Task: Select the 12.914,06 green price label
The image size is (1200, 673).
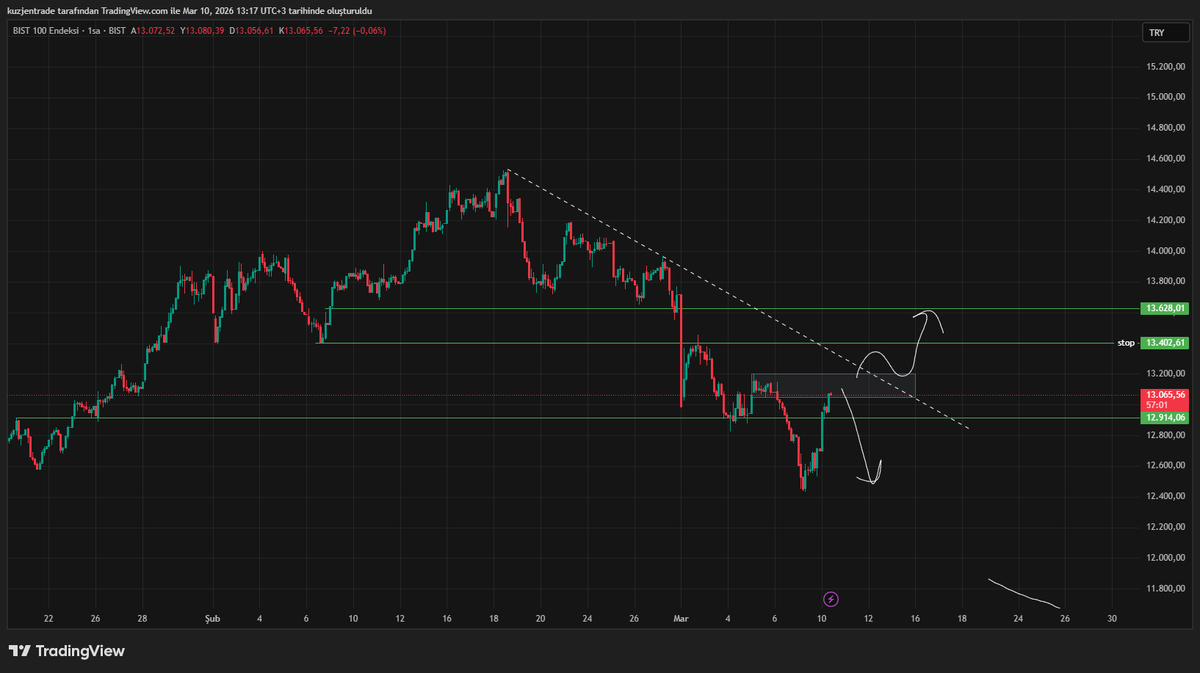Action: [x=1164, y=418]
